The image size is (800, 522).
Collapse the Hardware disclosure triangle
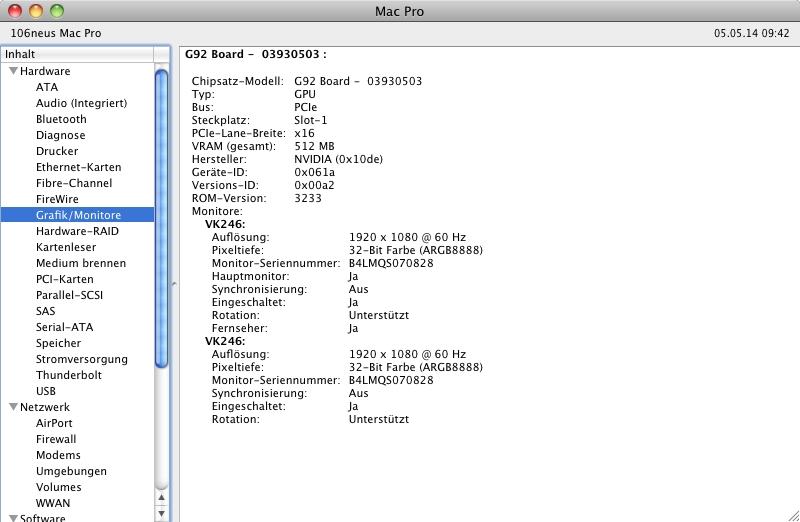[13, 71]
